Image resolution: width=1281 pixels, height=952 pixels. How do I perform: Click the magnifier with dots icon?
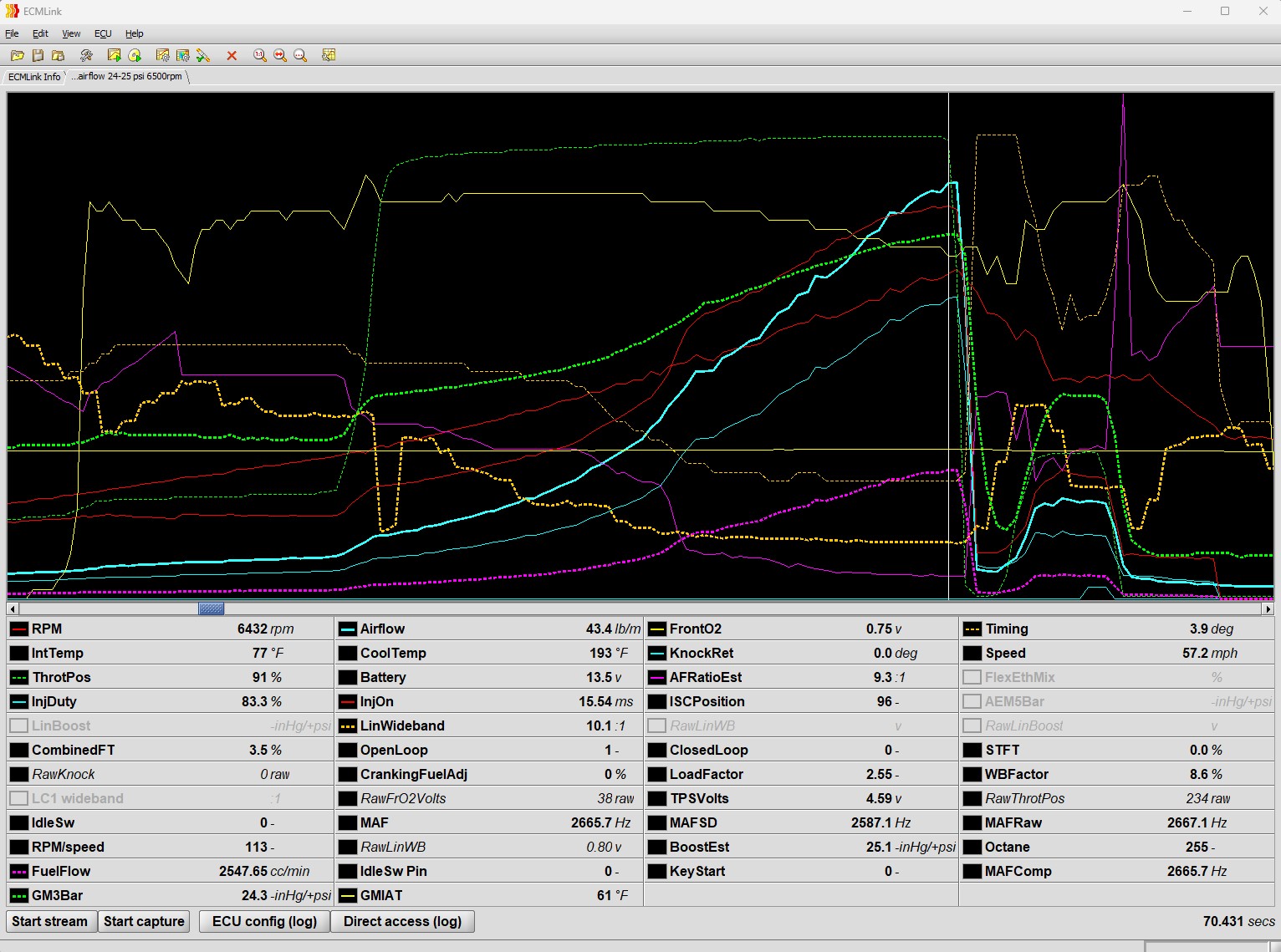[x=300, y=55]
